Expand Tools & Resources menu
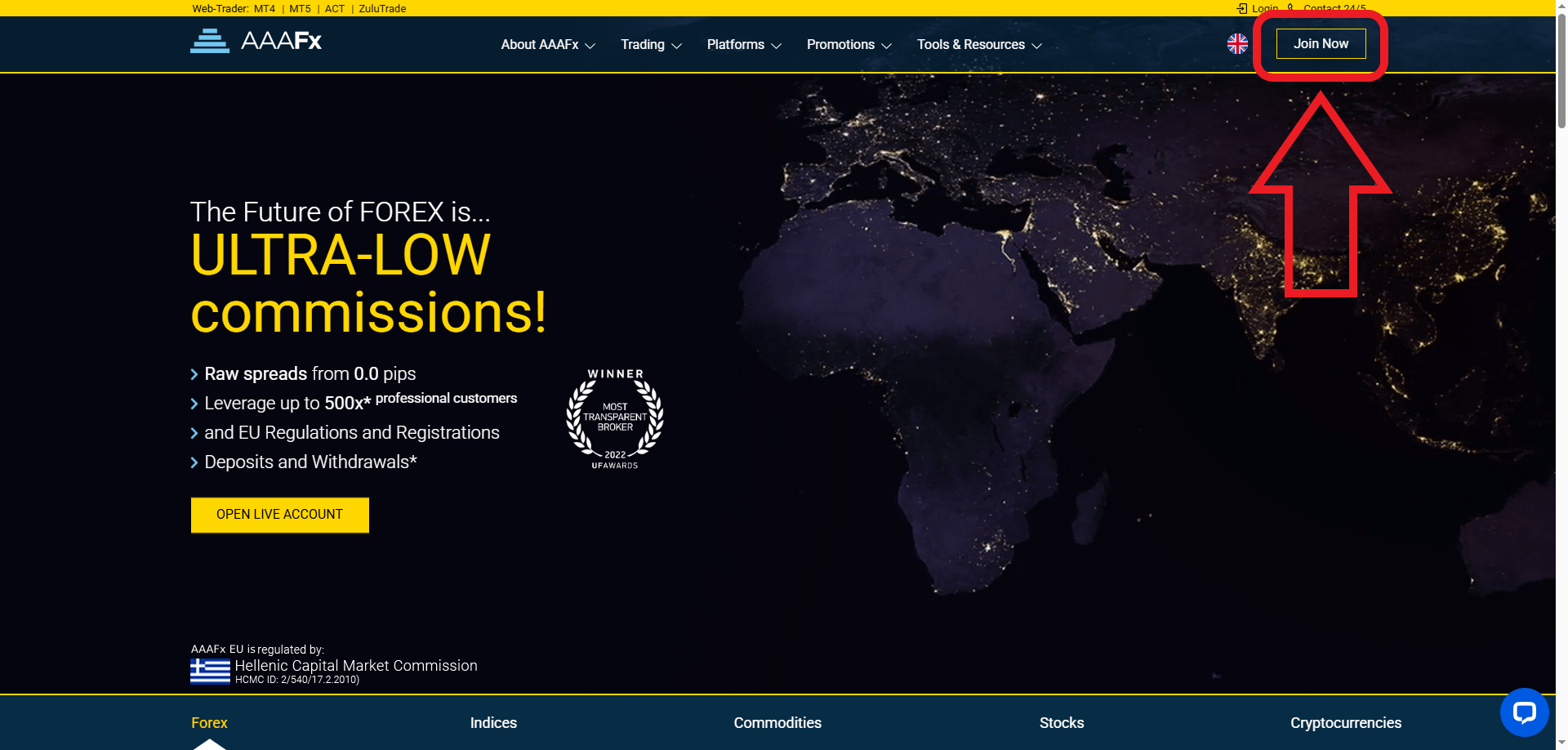This screenshot has width=1568, height=750. point(979,45)
